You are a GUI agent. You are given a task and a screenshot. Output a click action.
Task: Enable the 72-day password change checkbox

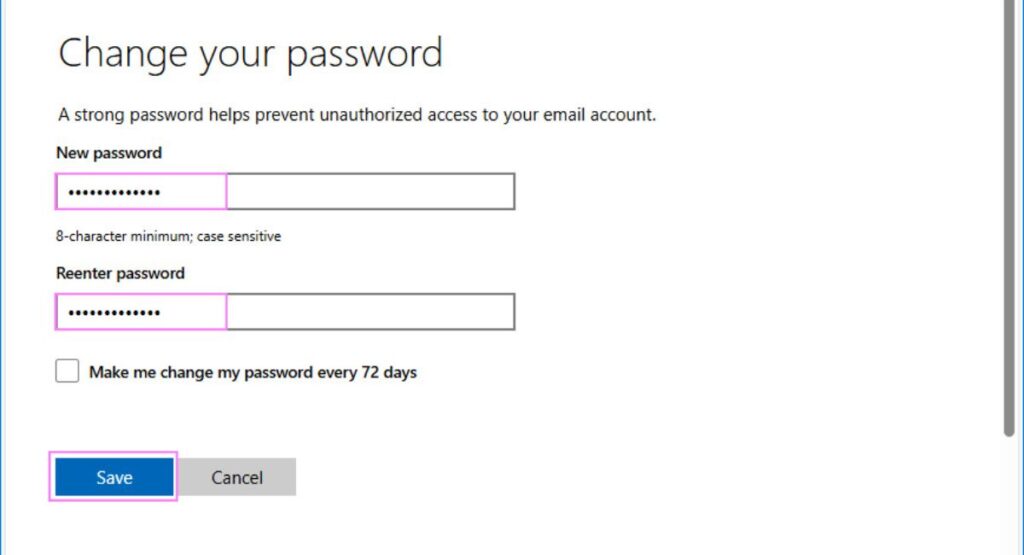click(67, 372)
